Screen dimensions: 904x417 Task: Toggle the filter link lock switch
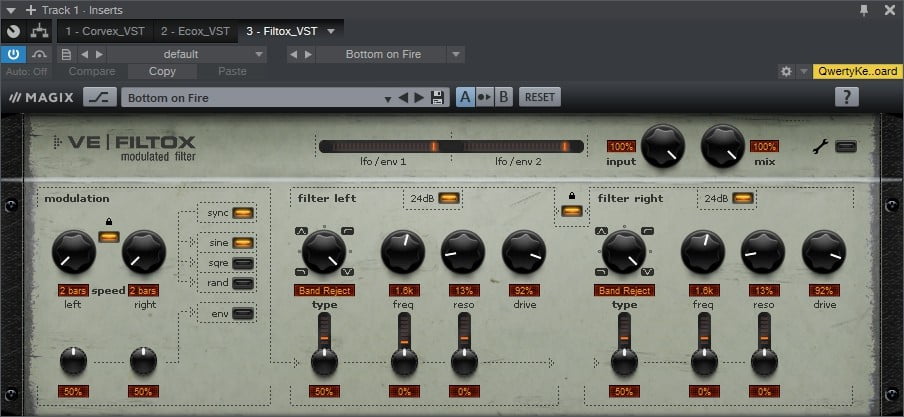(571, 211)
